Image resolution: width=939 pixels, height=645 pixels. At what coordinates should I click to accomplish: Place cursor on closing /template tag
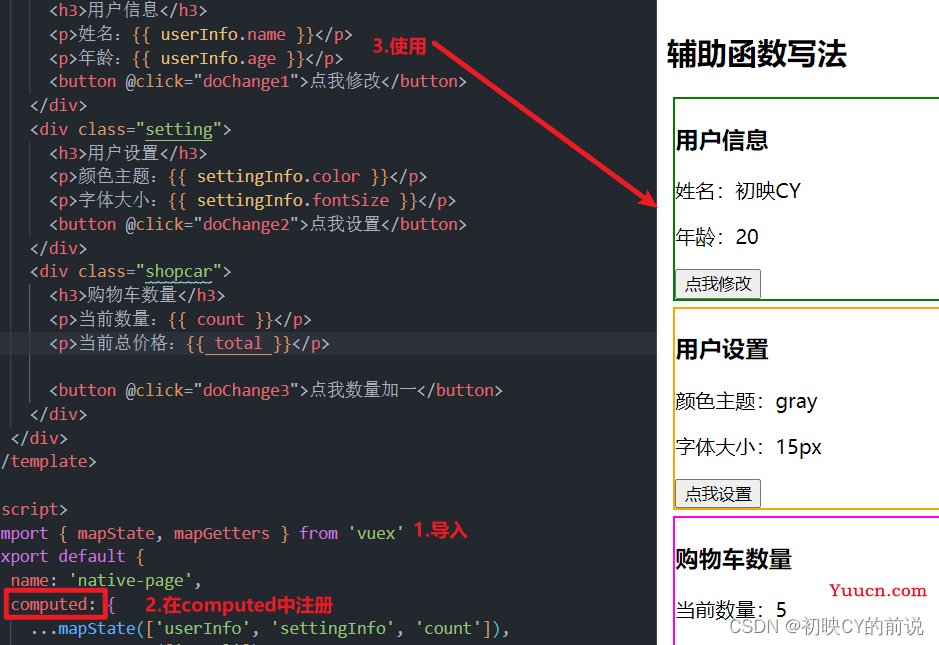48,461
